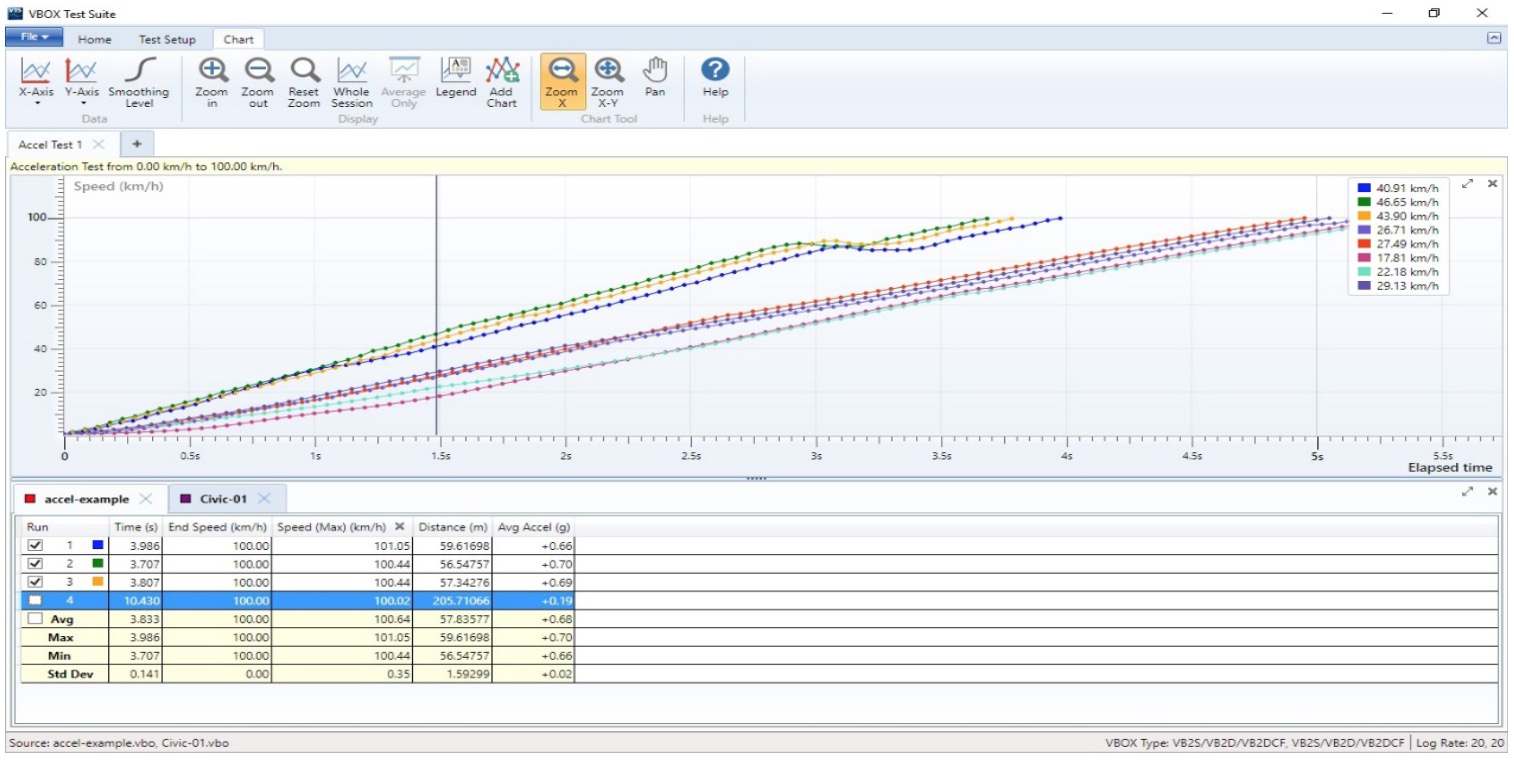Close the accel-example file tab
The image size is (1514, 760).
click(x=145, y=499)
